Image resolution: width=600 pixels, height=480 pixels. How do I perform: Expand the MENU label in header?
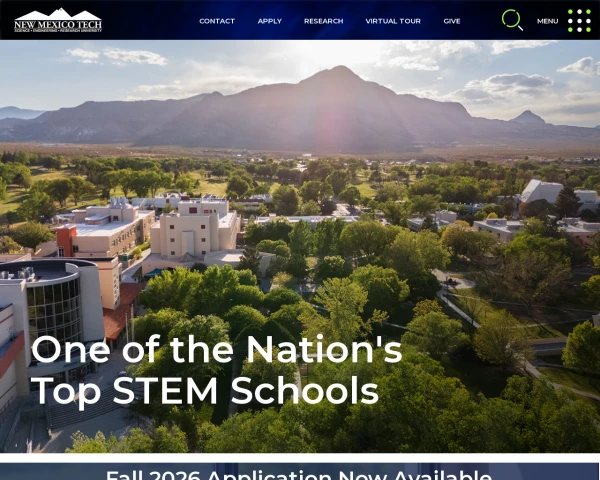[547, 21]
